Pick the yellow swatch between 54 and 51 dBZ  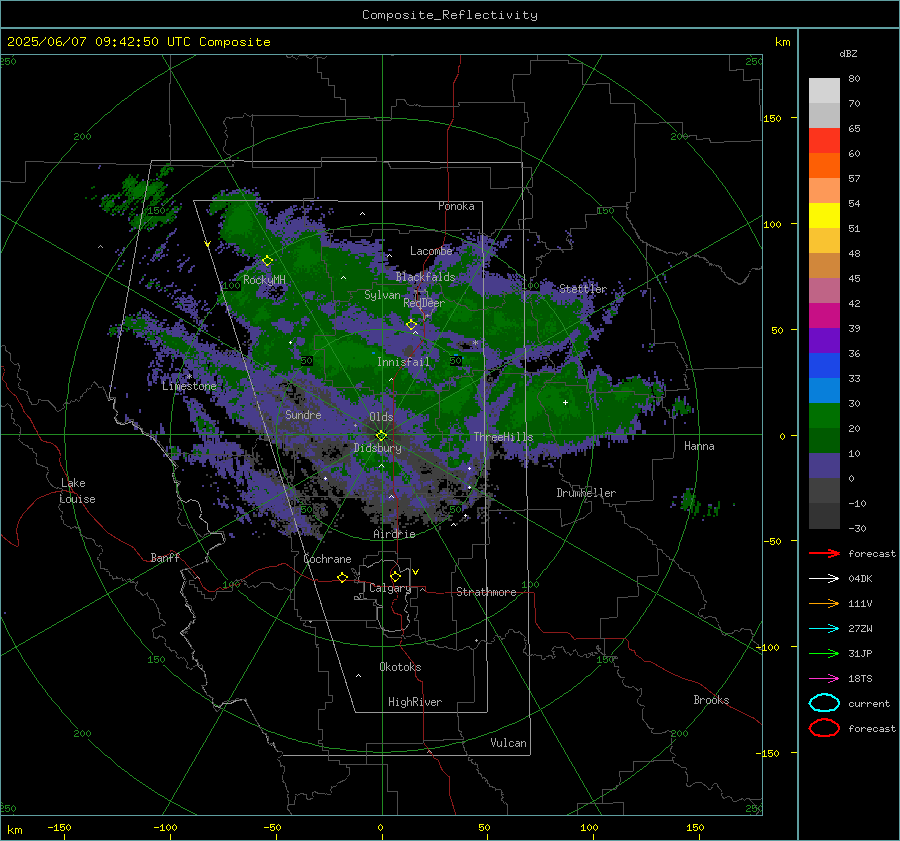[824, 216]
